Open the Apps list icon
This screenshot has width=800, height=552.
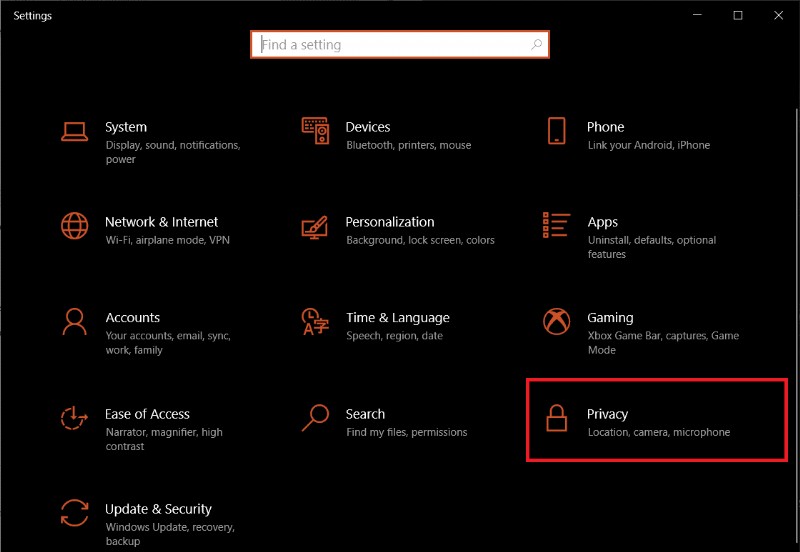[x=556, y=225]
